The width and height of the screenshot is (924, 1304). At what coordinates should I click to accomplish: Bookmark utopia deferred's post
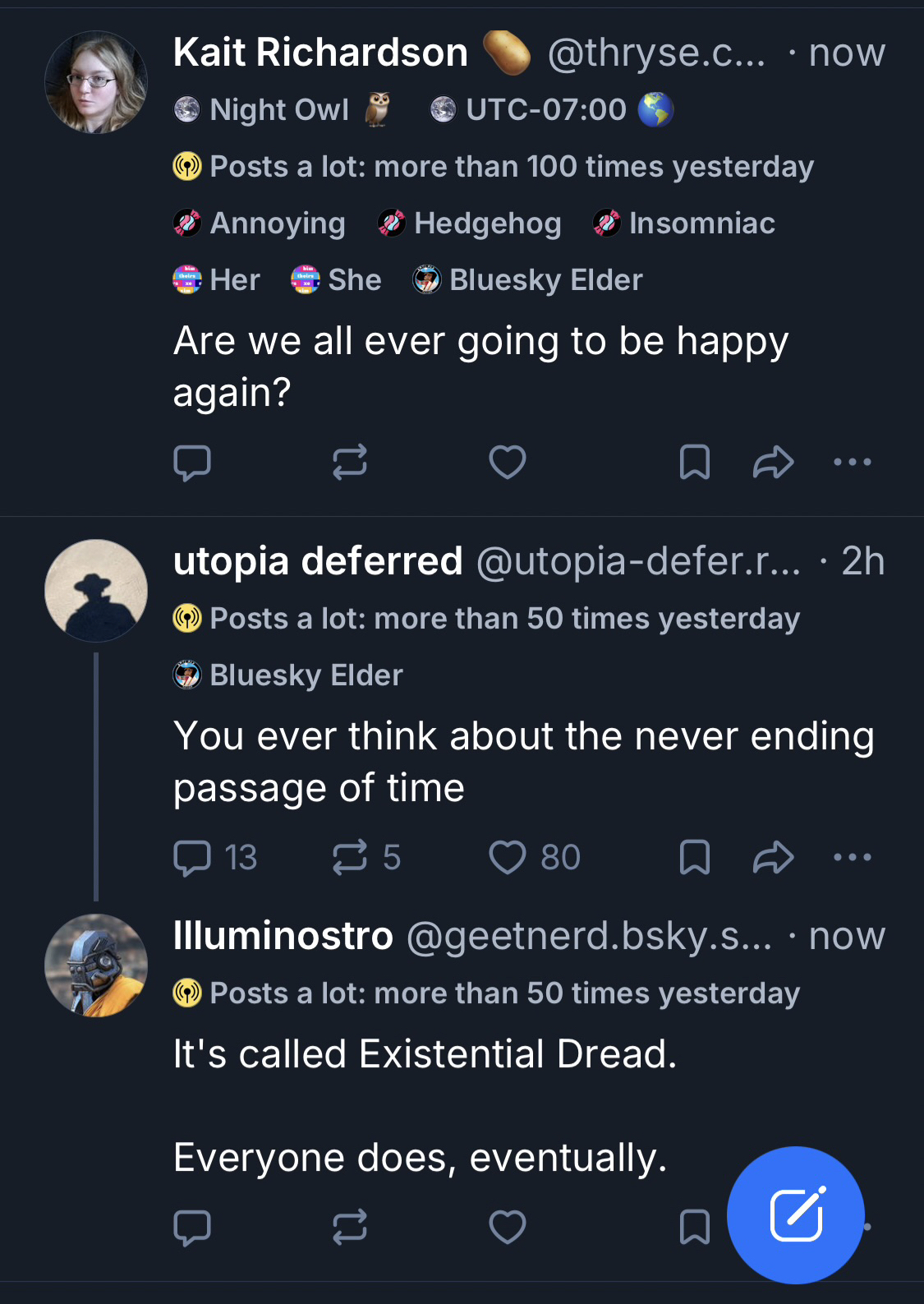[x=695, y=858]
